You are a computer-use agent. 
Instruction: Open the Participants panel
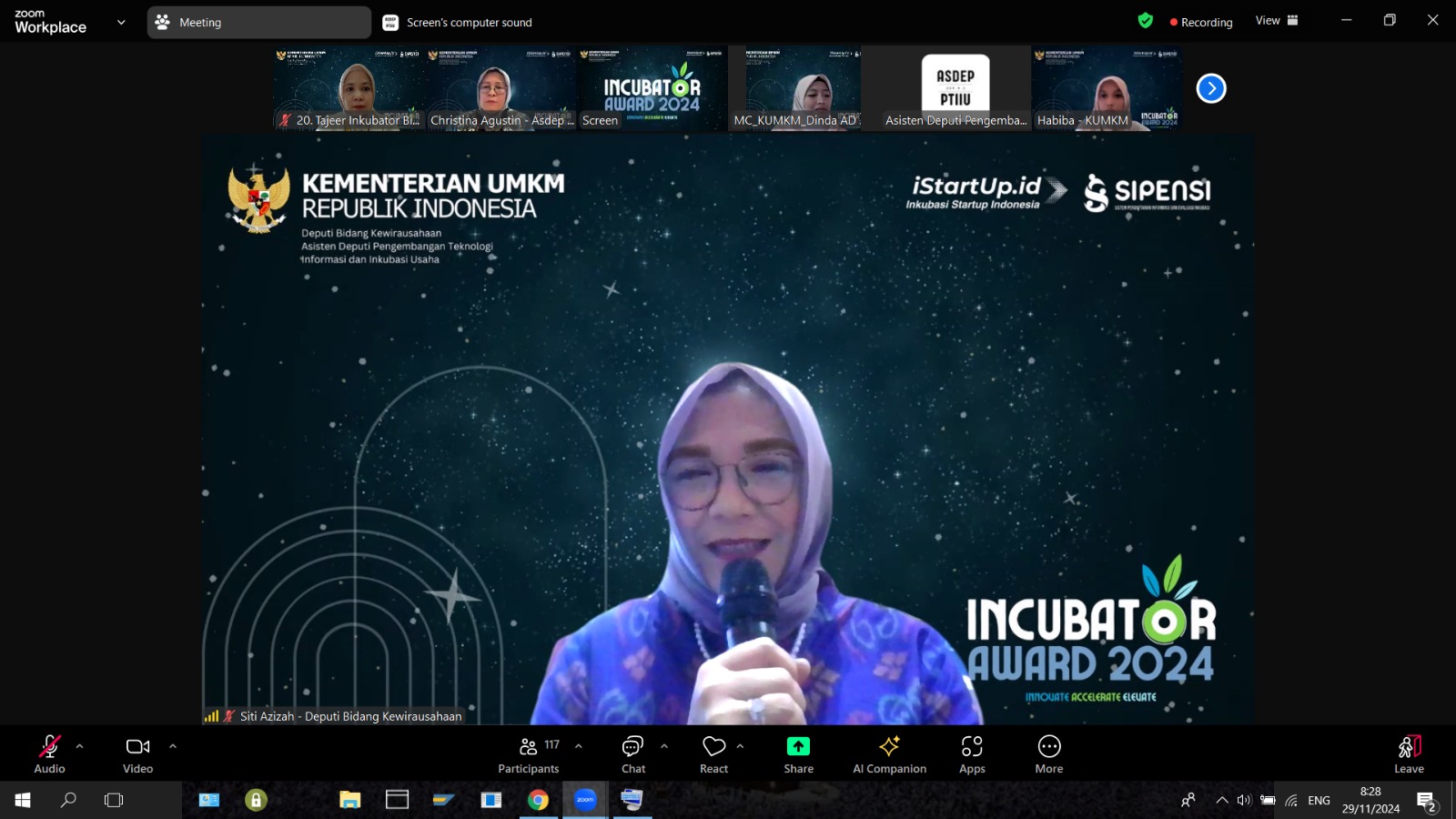(x=529, y=754)
